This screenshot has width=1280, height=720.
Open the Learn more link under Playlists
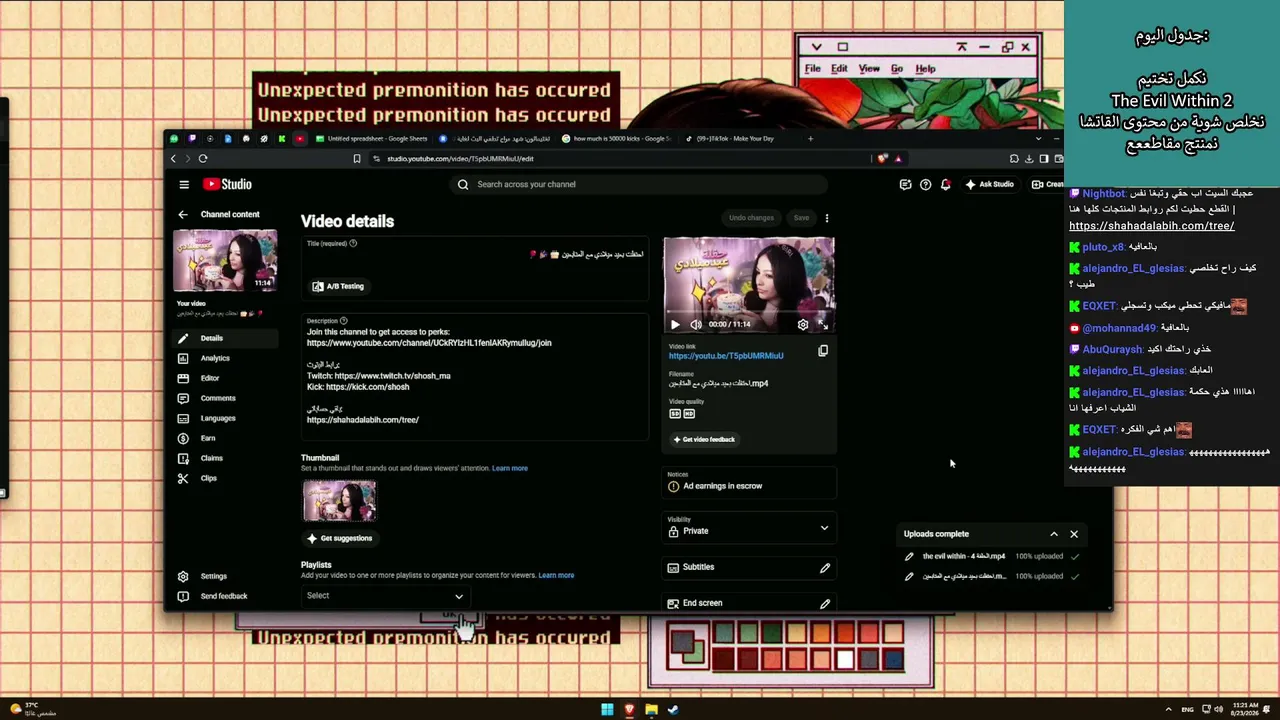tap(556, 575)
